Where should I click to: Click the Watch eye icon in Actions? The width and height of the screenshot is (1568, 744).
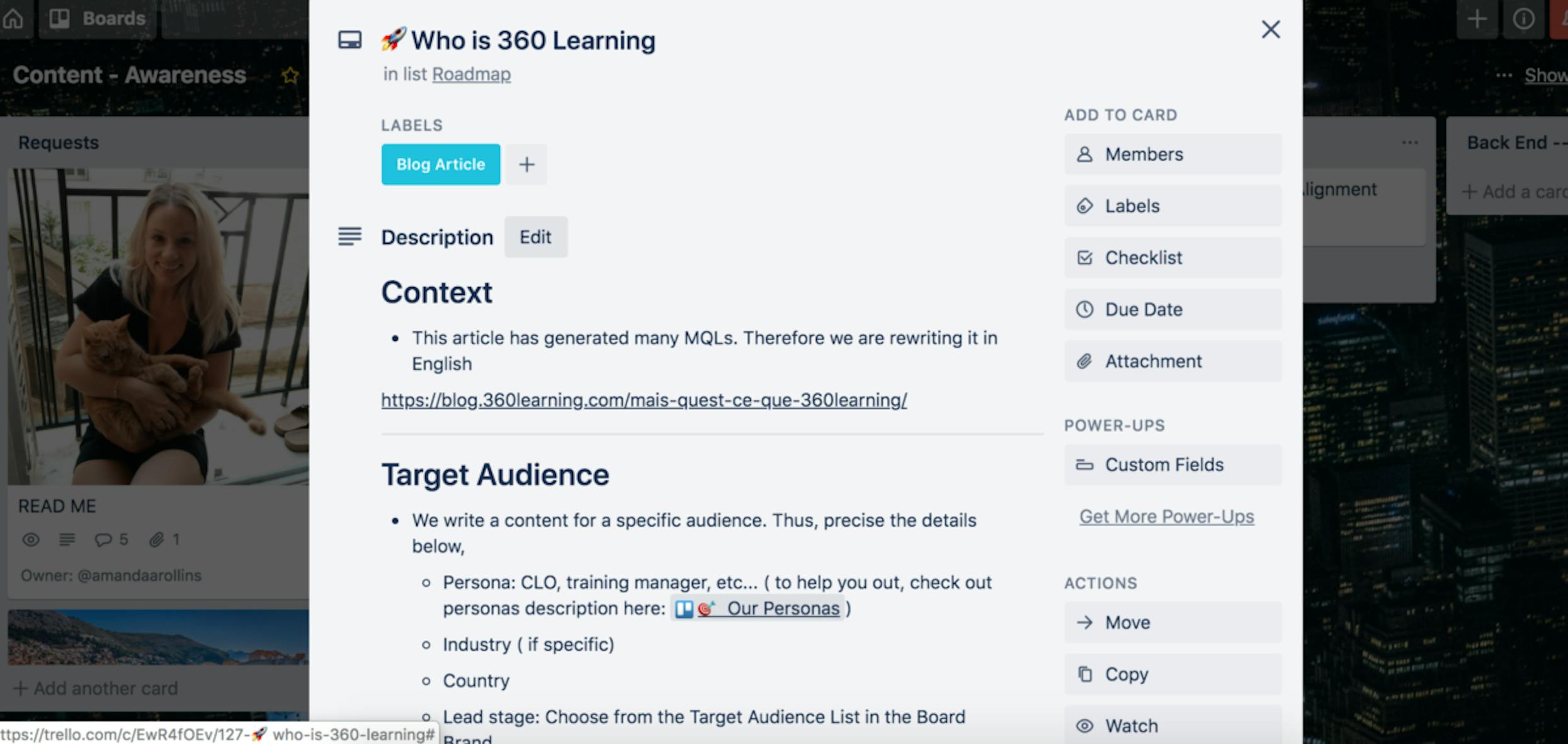1084,726
